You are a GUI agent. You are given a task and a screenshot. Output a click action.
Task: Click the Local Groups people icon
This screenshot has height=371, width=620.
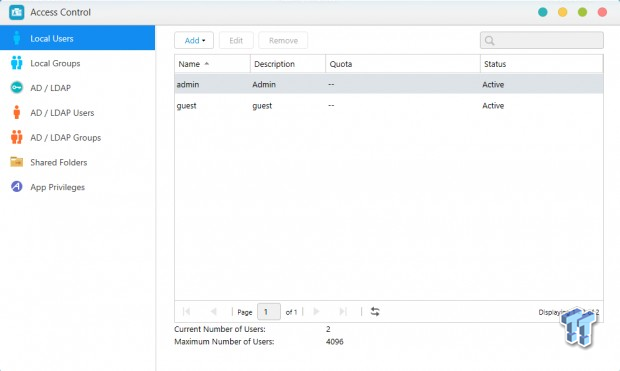(x=17, y=63)
